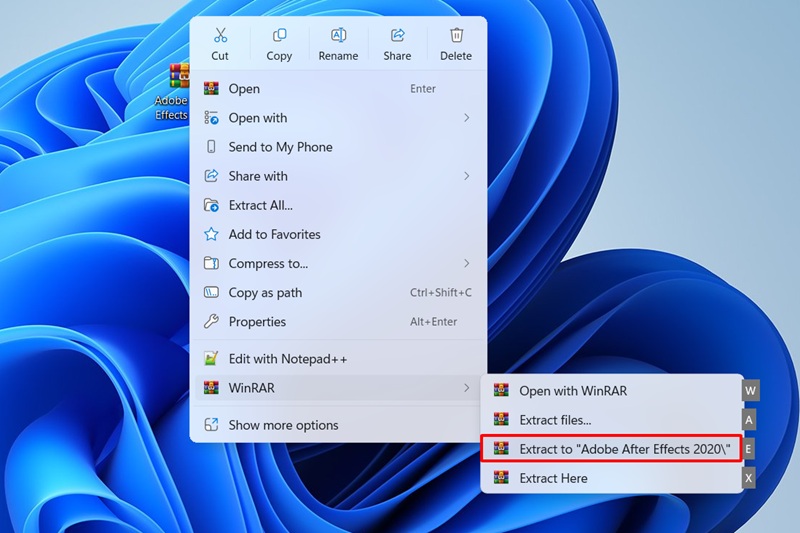Click the Alt+Enter shortcut text
Image resolution: width=800 pixels, height=533 pixels.
[x=434, y=321]
